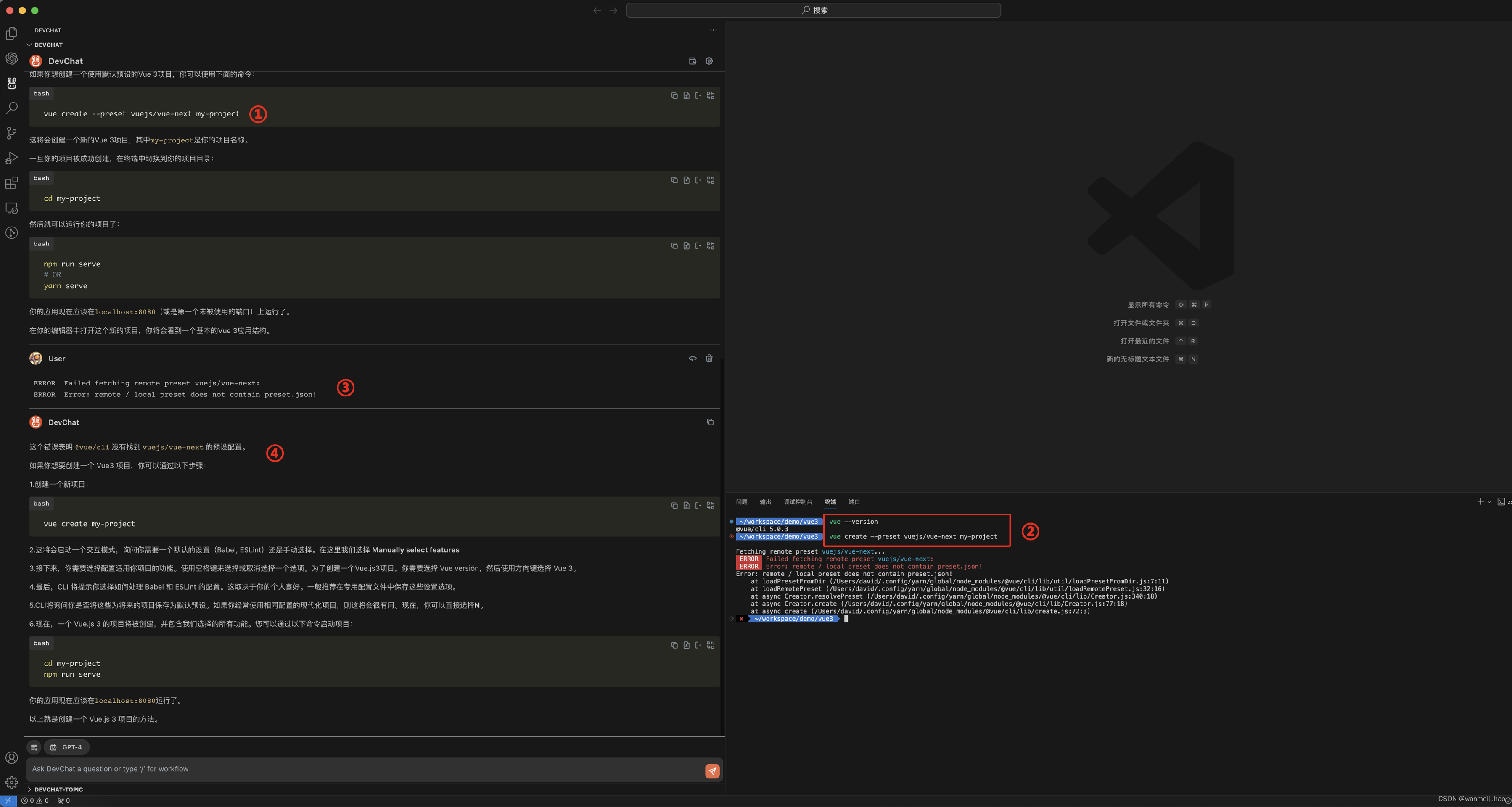Screen dimensions: 1512x807
Task: Select the 终端 panel tab
Action: (x=830, y=502)
